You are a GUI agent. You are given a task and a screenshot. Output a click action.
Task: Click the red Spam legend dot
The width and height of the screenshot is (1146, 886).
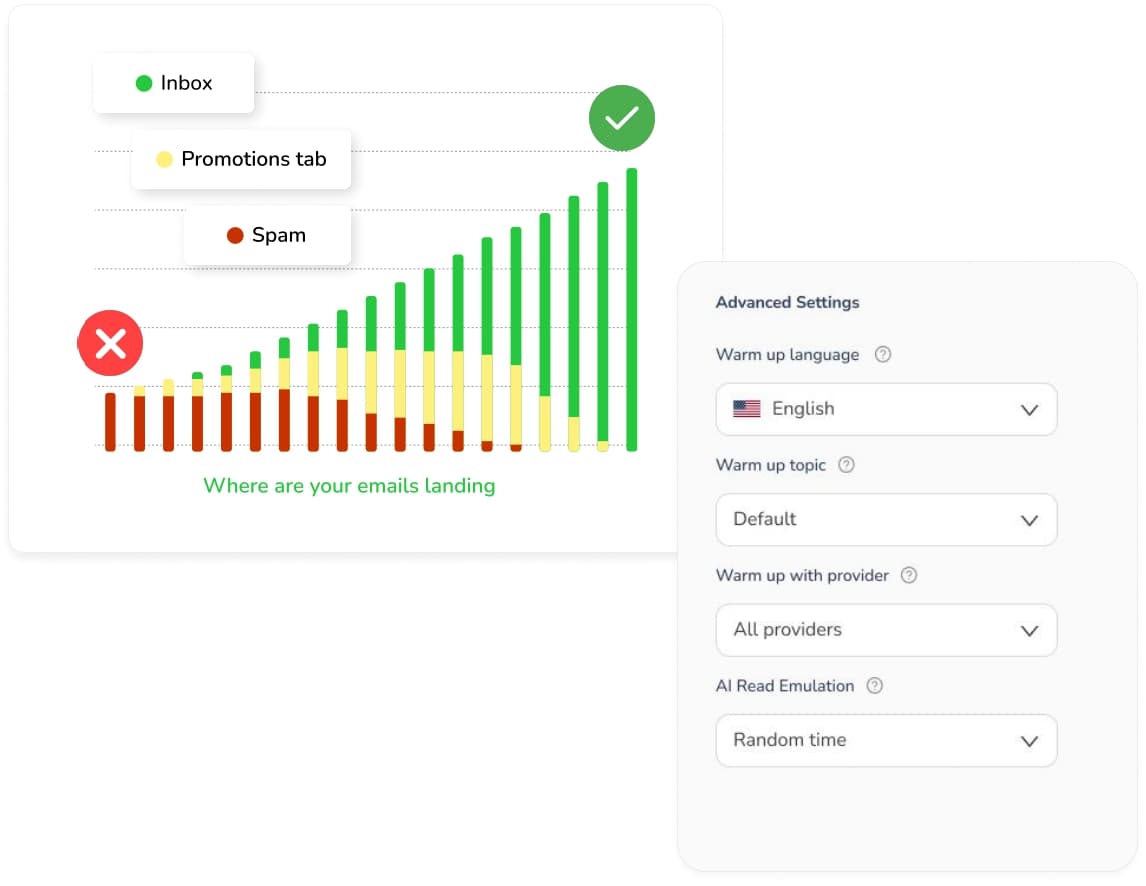[235, 236]
